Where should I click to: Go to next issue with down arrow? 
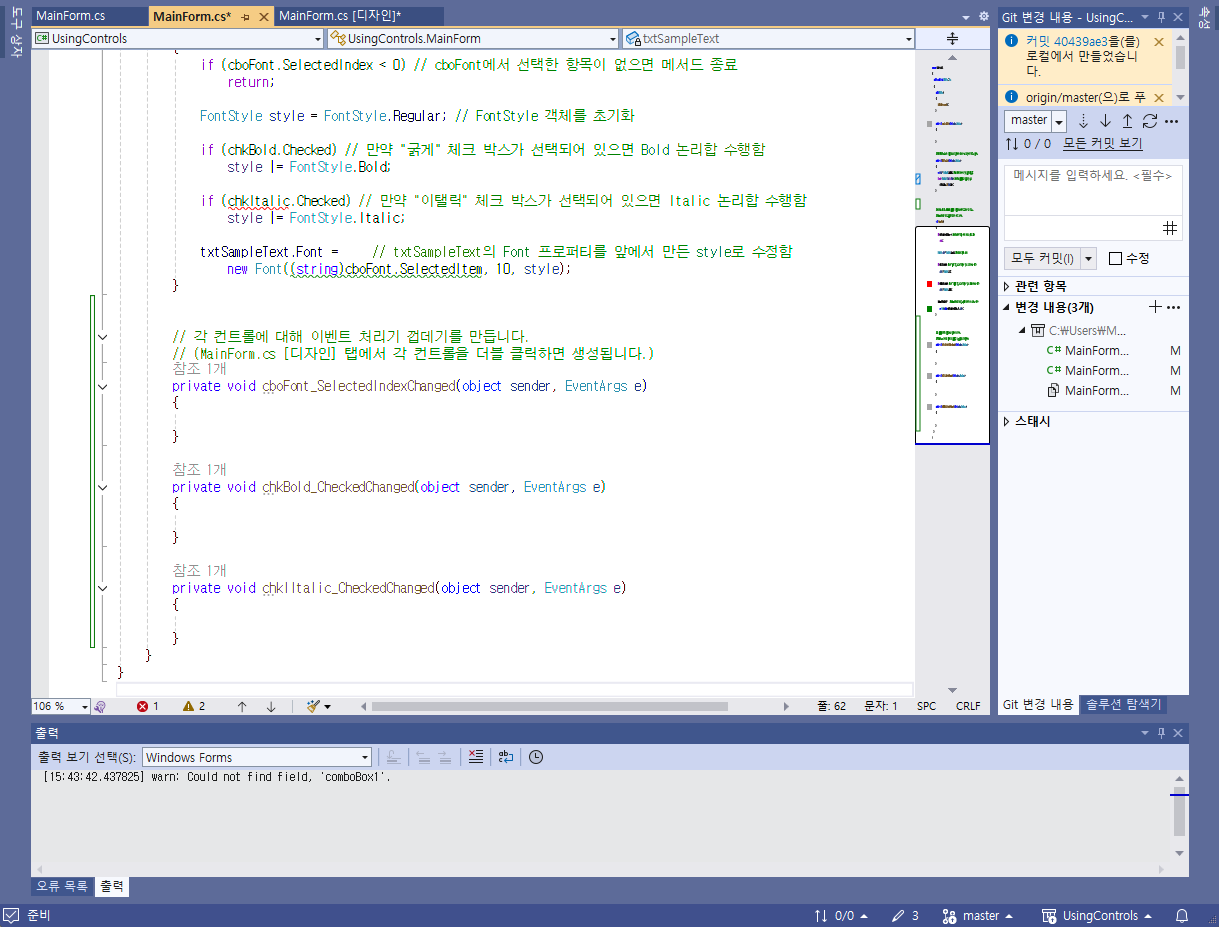coord(271,706)
